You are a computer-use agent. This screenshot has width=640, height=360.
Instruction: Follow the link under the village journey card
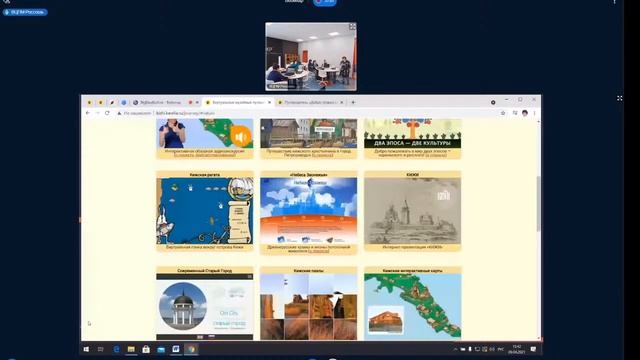coord(322,155)
